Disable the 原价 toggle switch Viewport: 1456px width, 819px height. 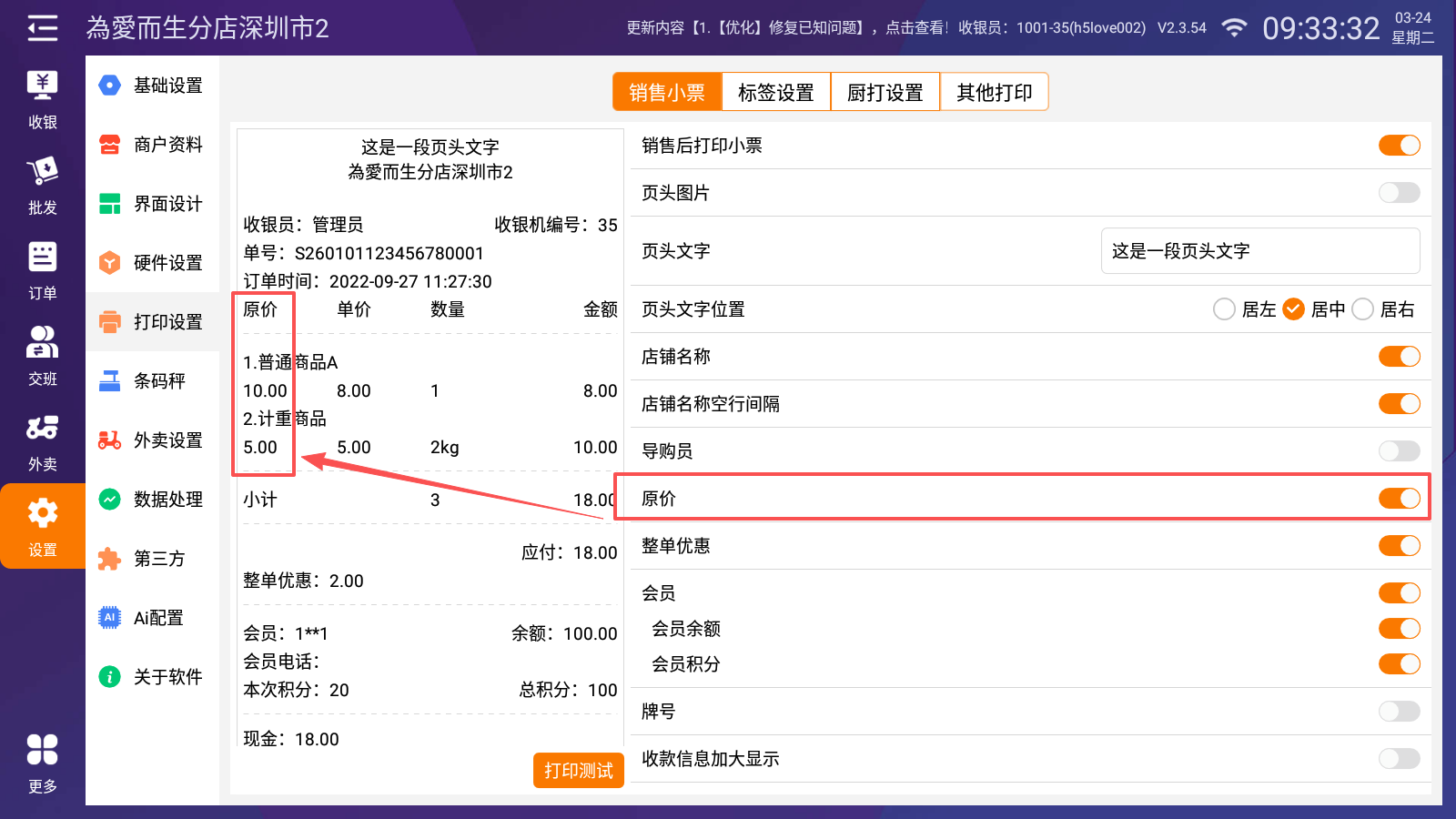(1399, 499)
